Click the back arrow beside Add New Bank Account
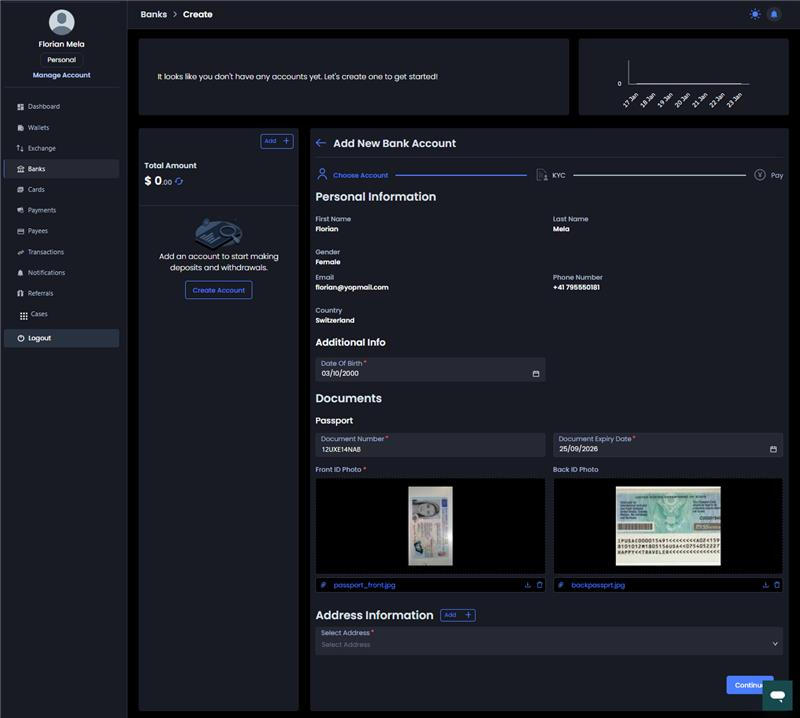Screen dimensions: 800x718 pyautogui.click(x=321, y=143)
